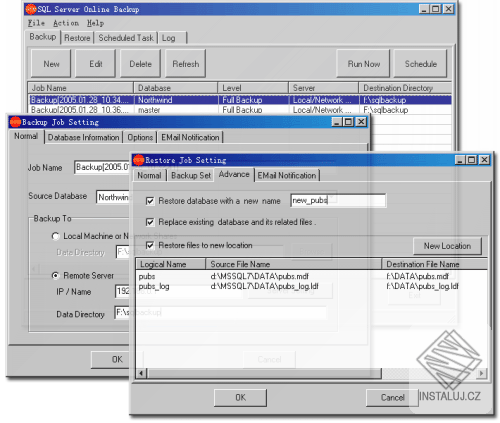The width and height of the screenshot is (500, 423).
Task: Click the Backup Job Setting window icon
Action: click(x=15, y=122)
